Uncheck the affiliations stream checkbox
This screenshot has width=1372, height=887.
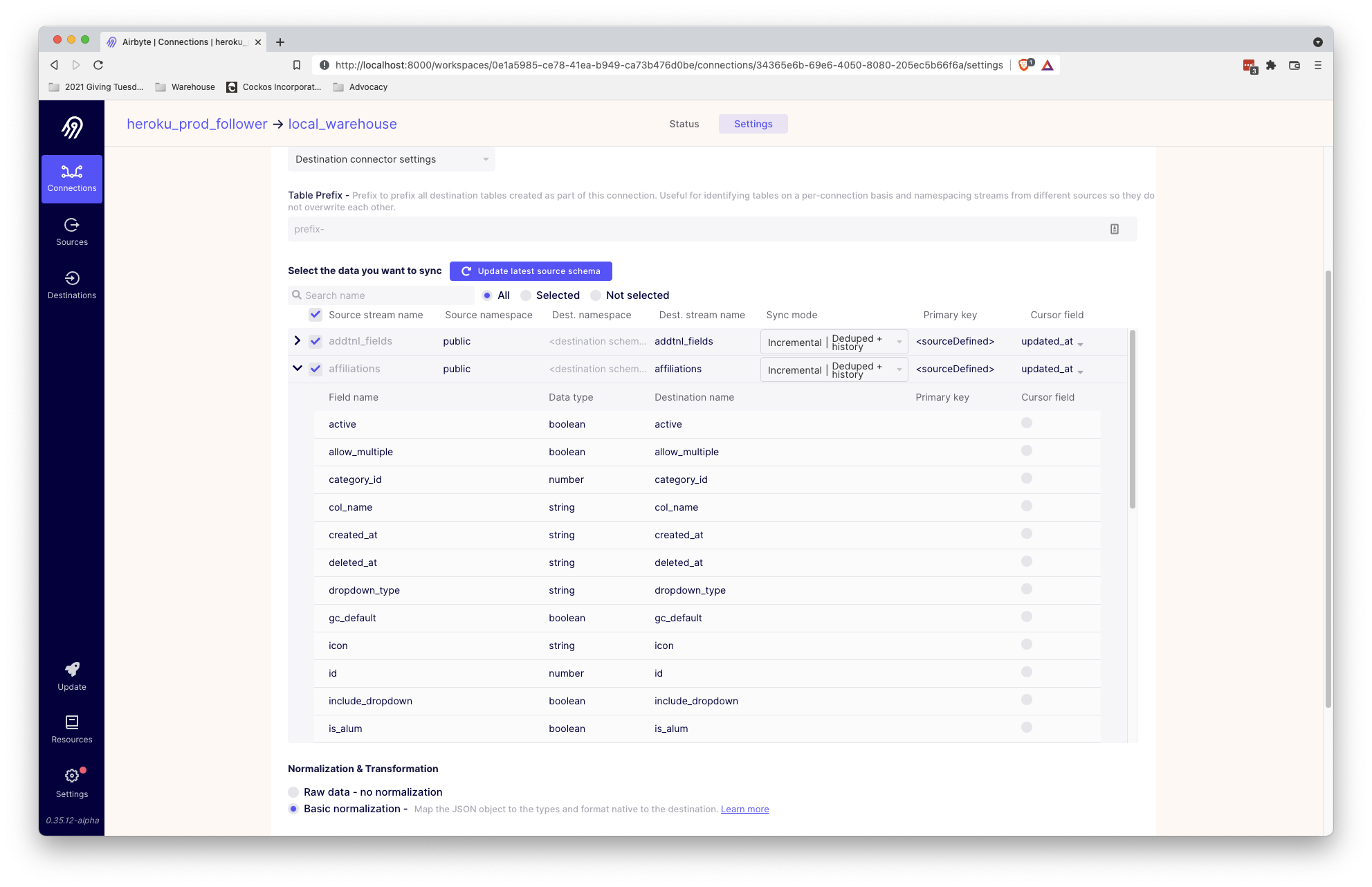coord(315,369)
